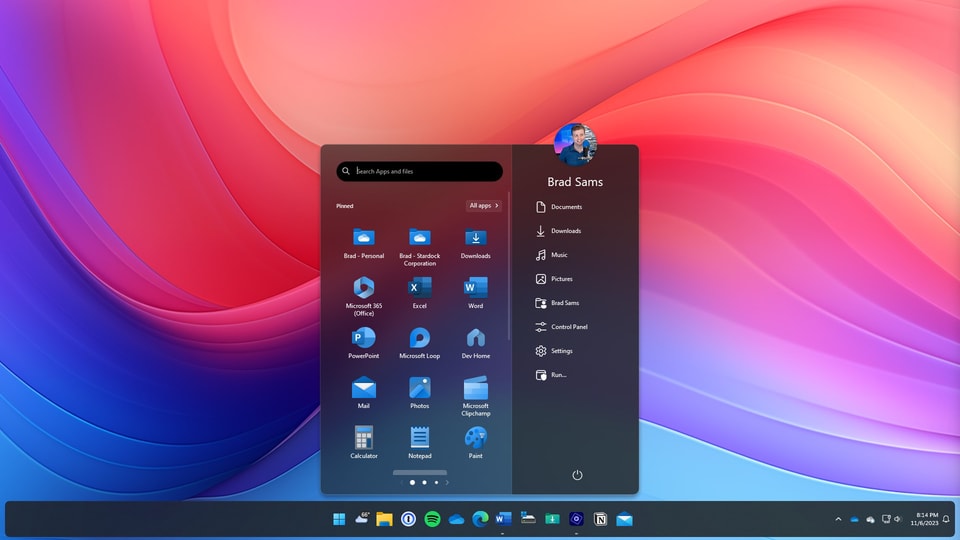The image size is (960, 540).
Task: Click the blue OneDrive cloud tray icon
Action: [x=854, y=519]
